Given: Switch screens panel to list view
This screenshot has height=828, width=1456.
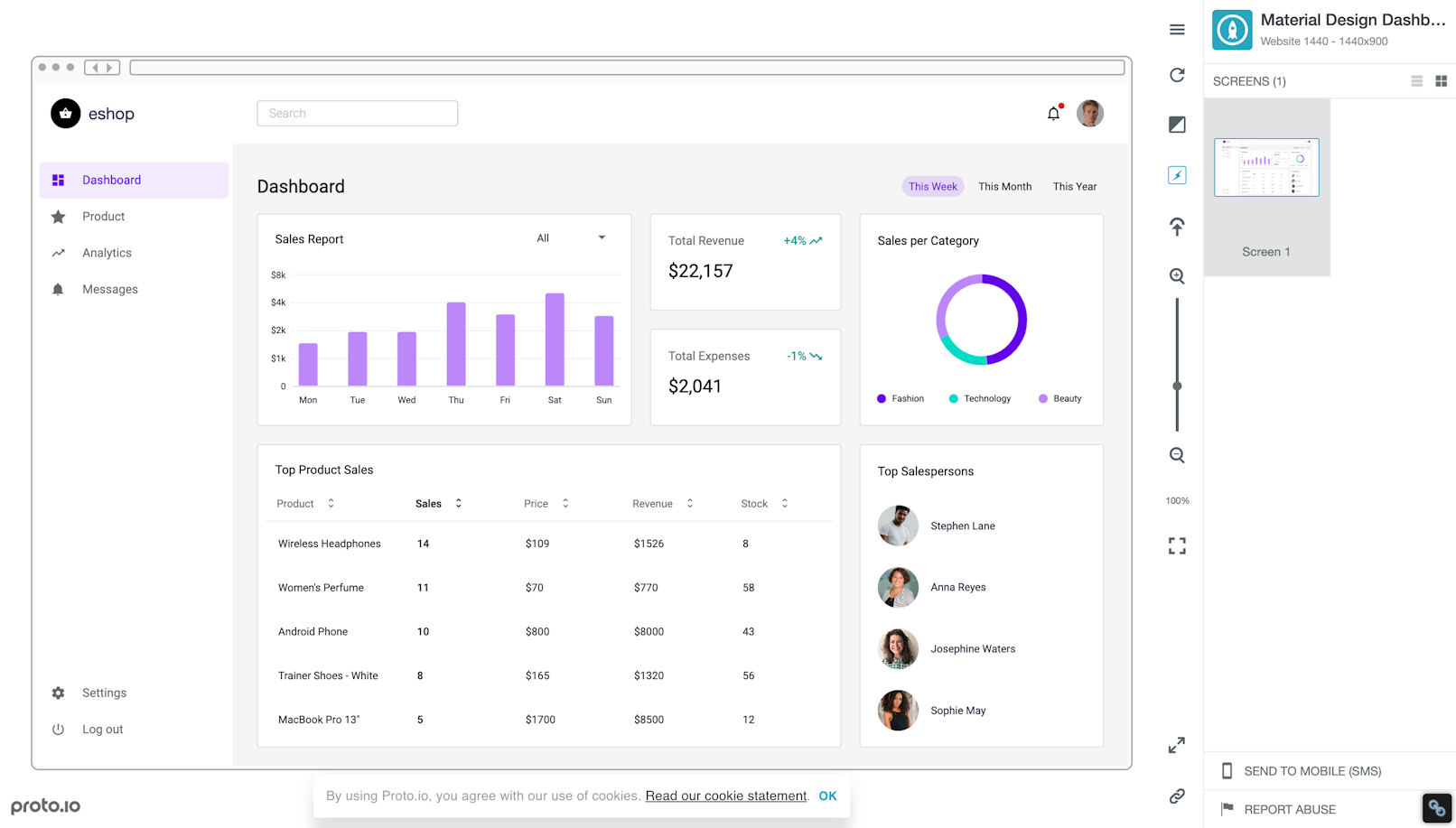Looking at the screenshot, I should point(1416,81).
